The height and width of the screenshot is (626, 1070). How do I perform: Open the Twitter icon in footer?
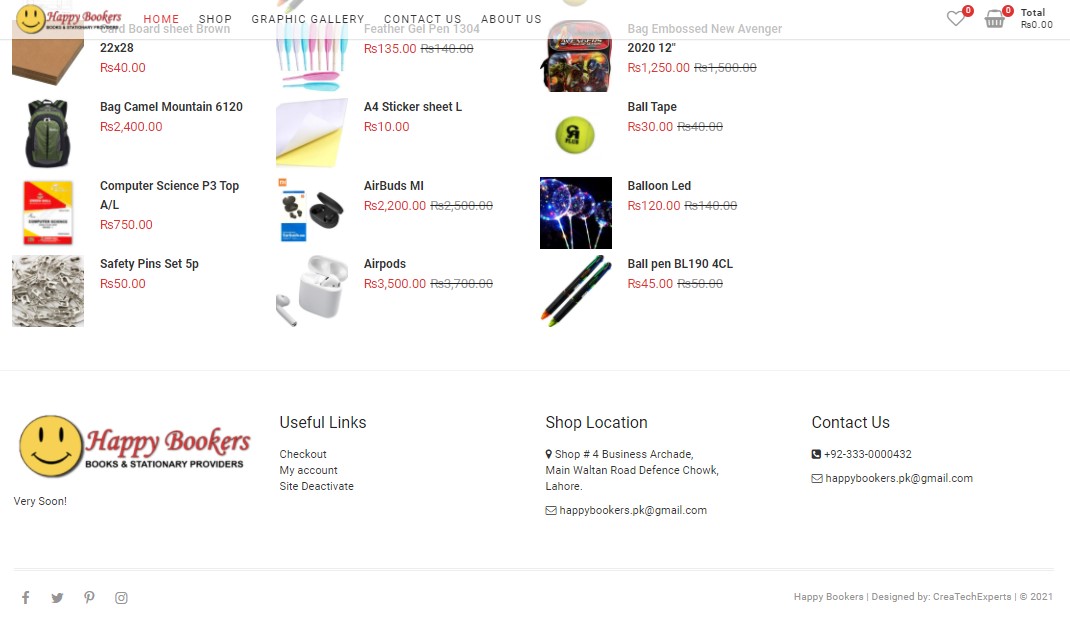click(x=57, y=598)
